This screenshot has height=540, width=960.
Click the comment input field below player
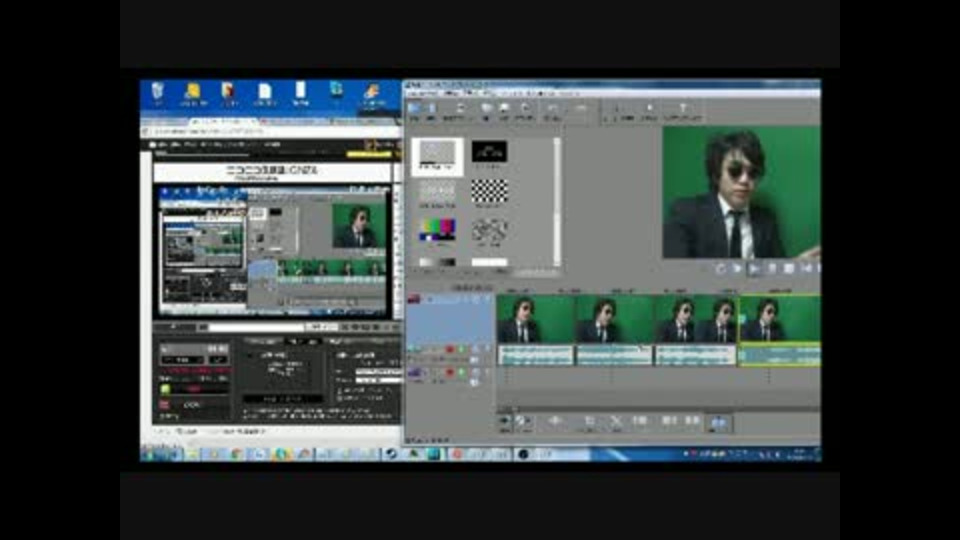tap(257, 328)
